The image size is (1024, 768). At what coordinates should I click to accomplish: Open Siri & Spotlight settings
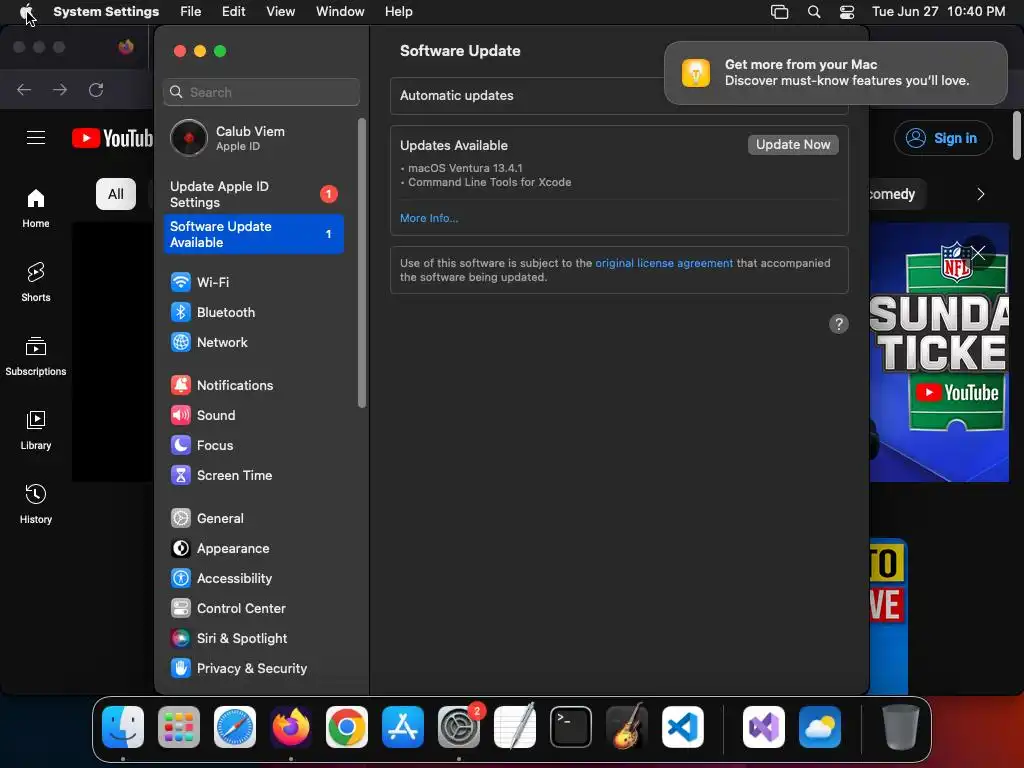pos(253,639)
